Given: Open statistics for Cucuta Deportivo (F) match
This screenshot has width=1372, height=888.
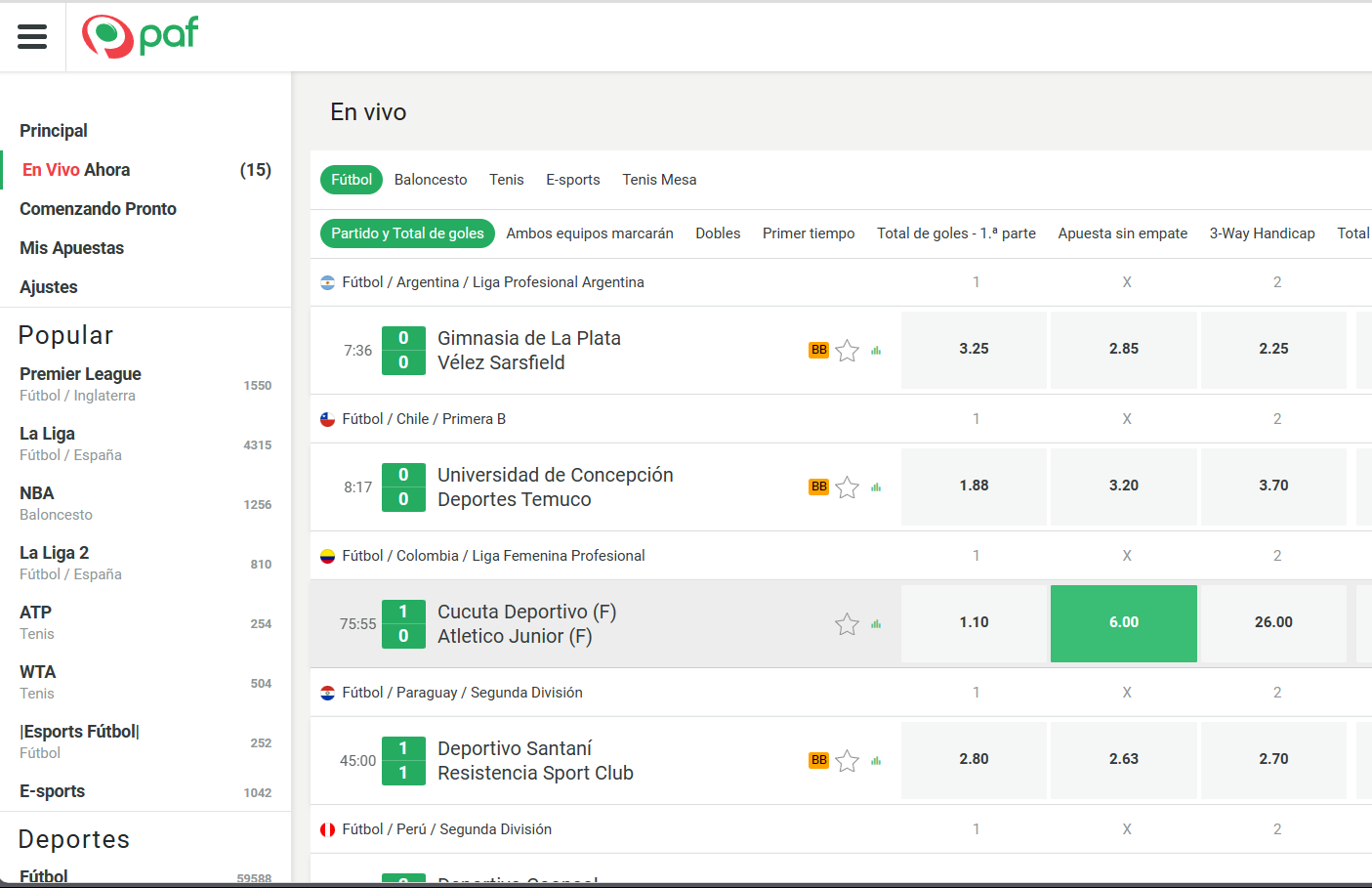Looking at the screenshot, I should [x=876, y=624].
